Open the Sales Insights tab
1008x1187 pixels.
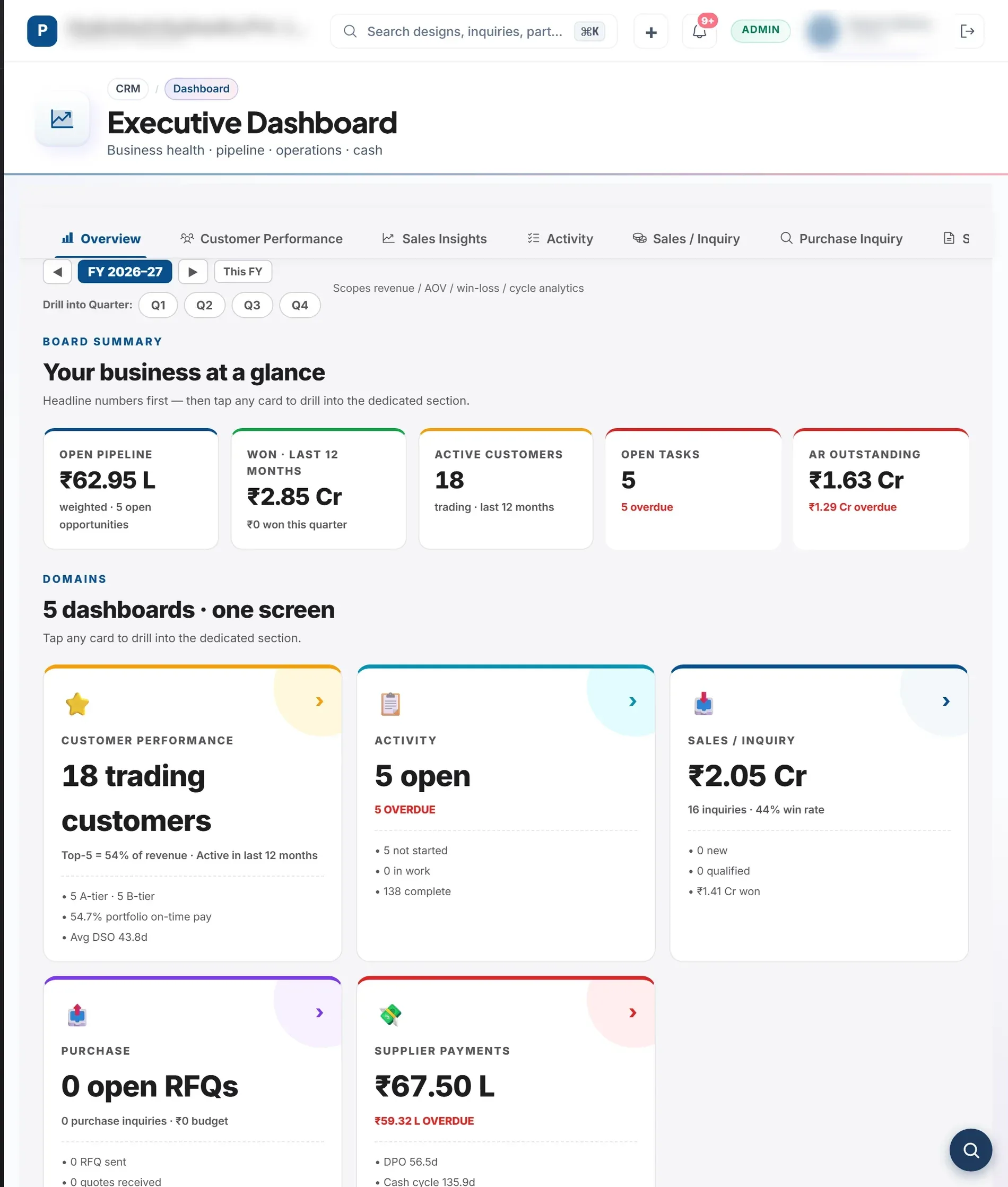click(435, 238)
